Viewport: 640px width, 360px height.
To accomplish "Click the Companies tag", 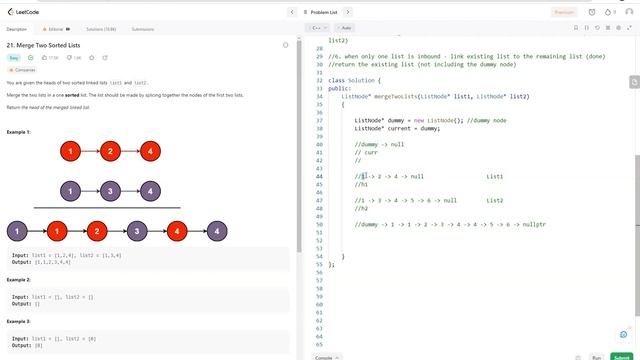I will 22,70.
